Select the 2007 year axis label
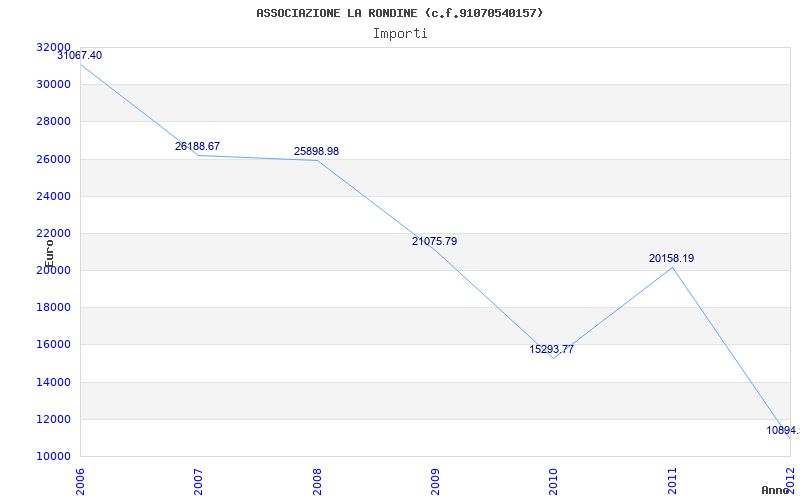This screenshot has width=800, height=500. (198, 481)
